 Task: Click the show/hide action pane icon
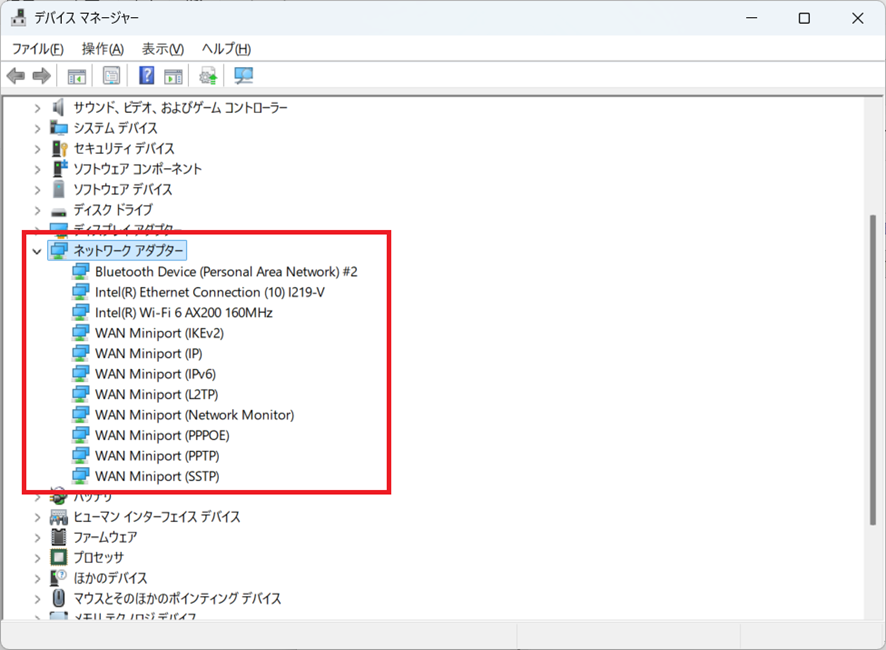(173, 76)
